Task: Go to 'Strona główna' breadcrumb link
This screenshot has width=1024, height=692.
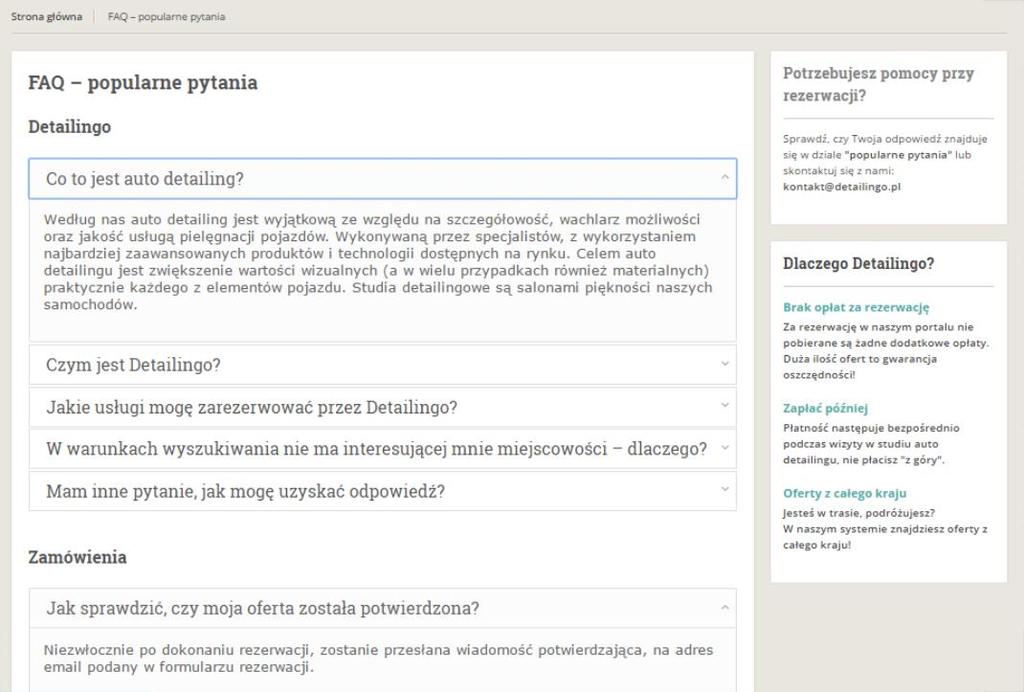Action: pyautogui.click(x=46, y=16)
